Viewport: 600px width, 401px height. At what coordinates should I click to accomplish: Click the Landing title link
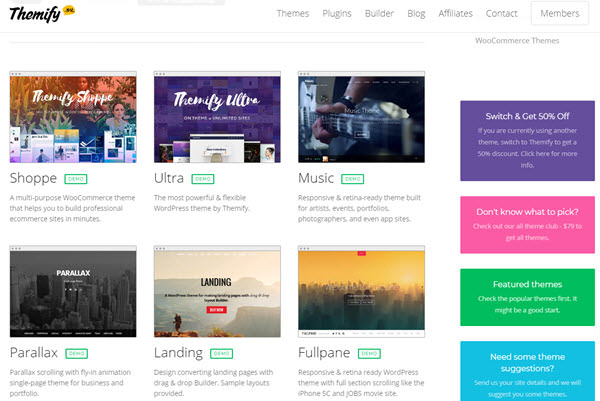click(178, 353)
